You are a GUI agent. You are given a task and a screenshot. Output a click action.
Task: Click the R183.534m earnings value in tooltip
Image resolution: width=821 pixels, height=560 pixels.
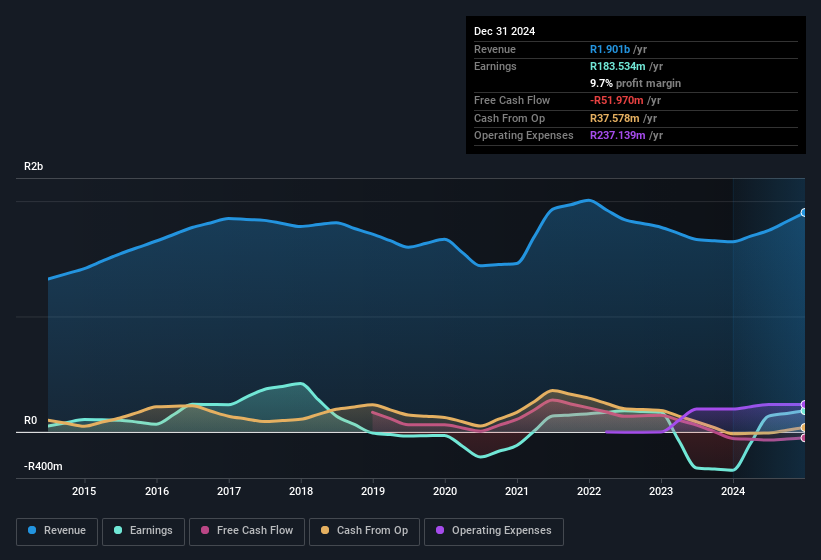(618, 66)
